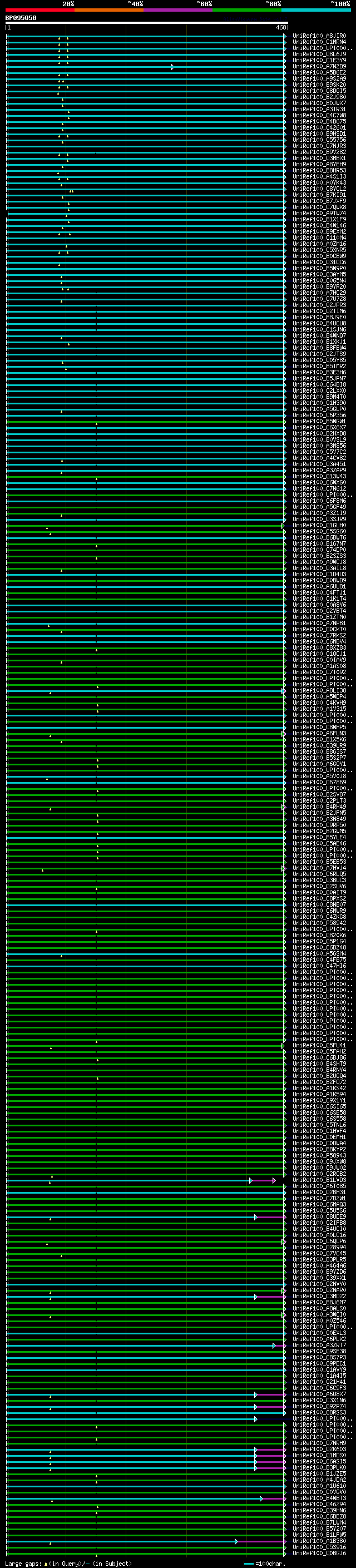Select the query name BP095050
The width and height of the screenshot is (356, 1568).
pyautogui.click(x=21, y=18)
